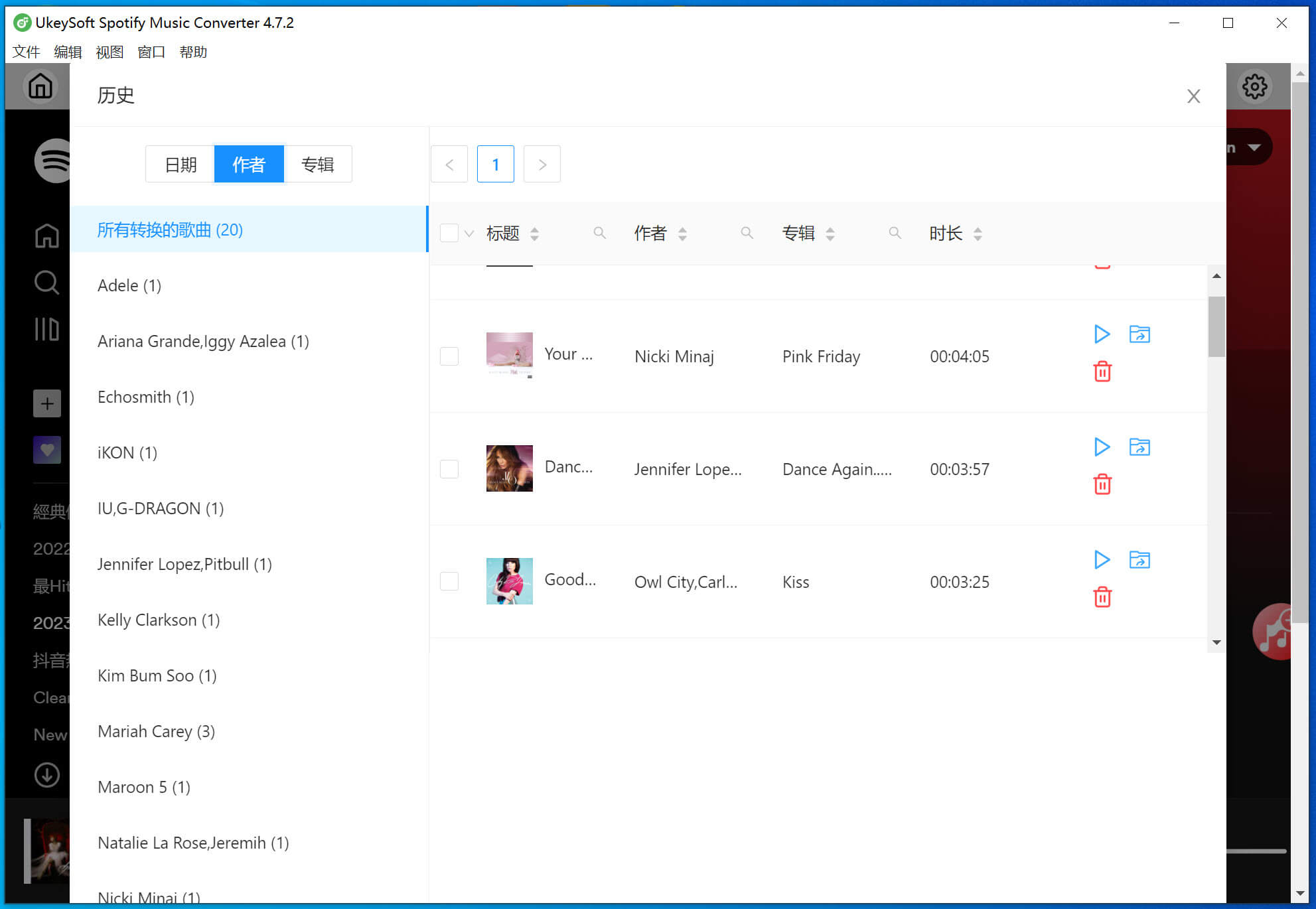Filter by Echosmith (1)

click(249, 397)
